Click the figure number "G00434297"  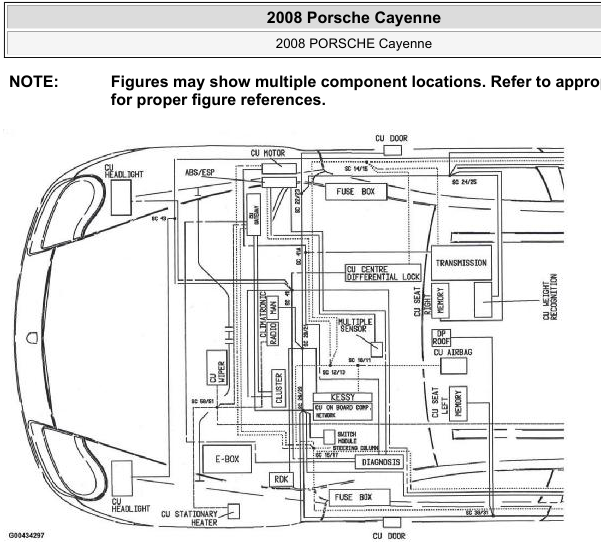click(x=27, y=535)
